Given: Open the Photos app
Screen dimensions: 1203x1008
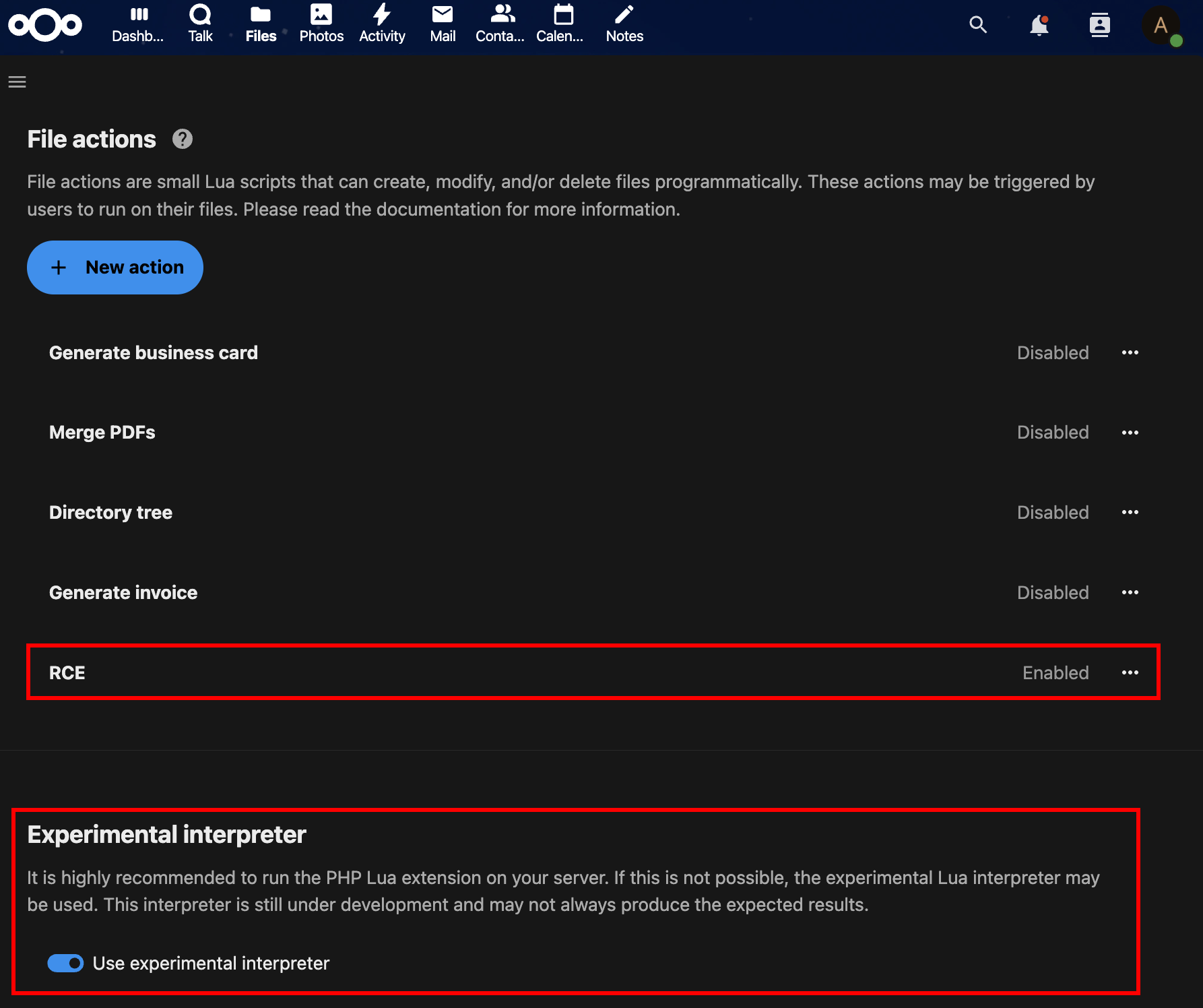Looking at the screenshot, I should click(321, 25).
